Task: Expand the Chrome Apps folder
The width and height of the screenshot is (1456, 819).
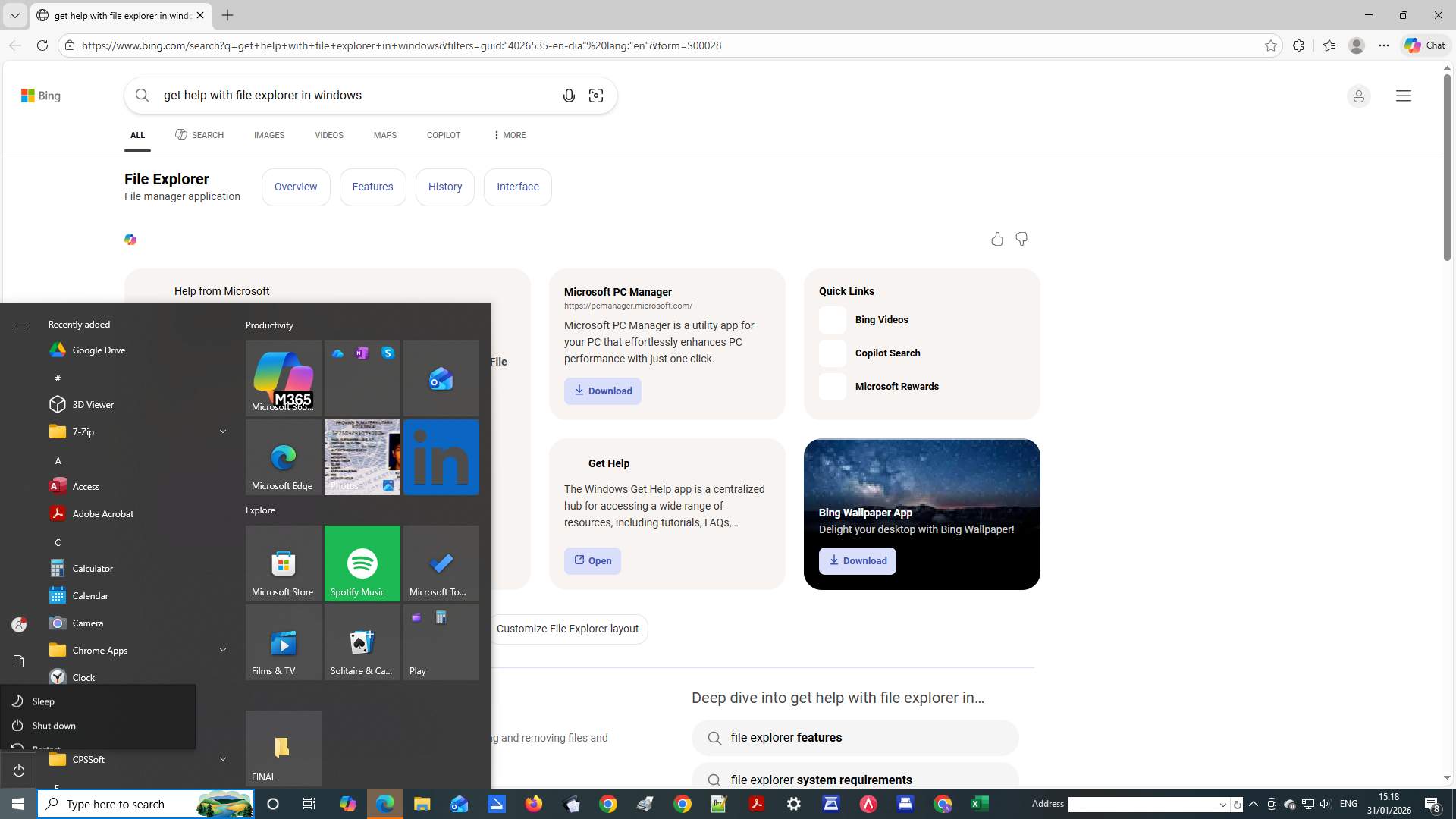Action: (x=222, y=650)
